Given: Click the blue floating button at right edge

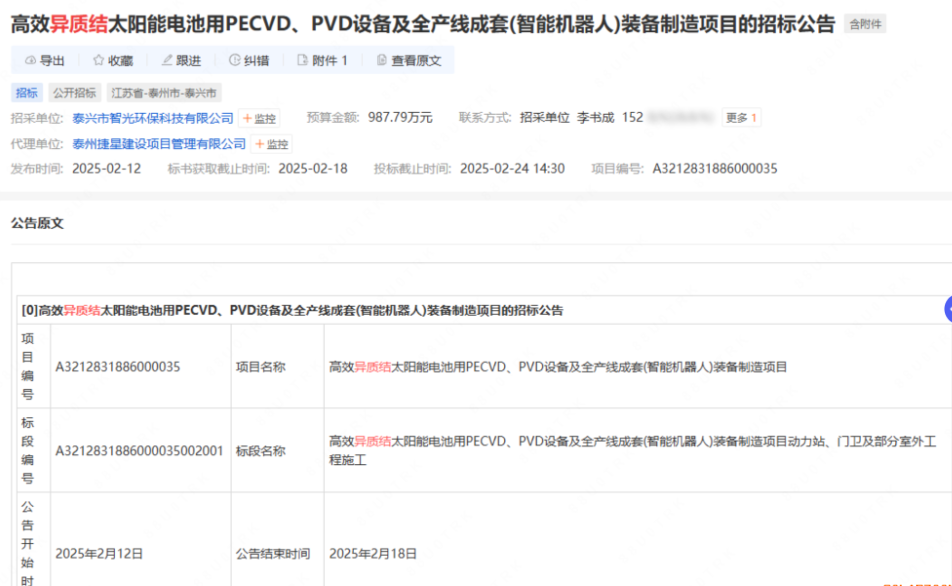Looking at the screenshot, I should pyautogui.click(x=946, y=309).
